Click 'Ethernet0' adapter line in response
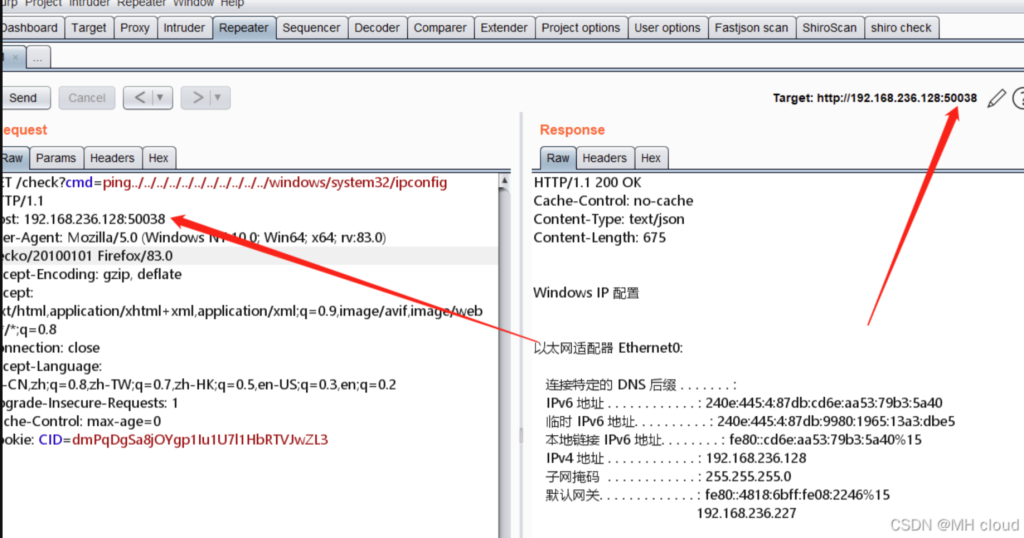Screen dimensions: 1024x538 [608, 348]
